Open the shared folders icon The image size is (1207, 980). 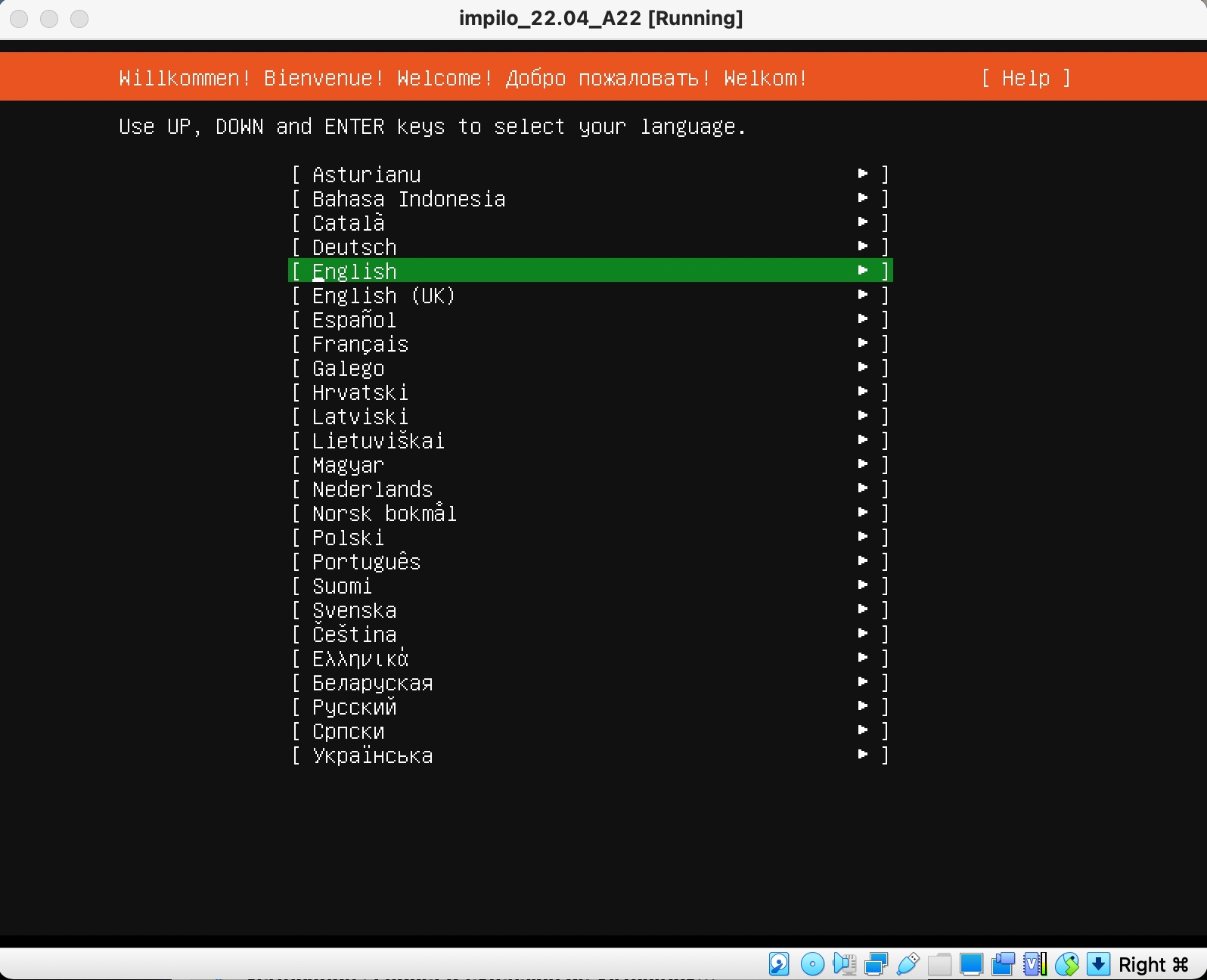(939, 964)
